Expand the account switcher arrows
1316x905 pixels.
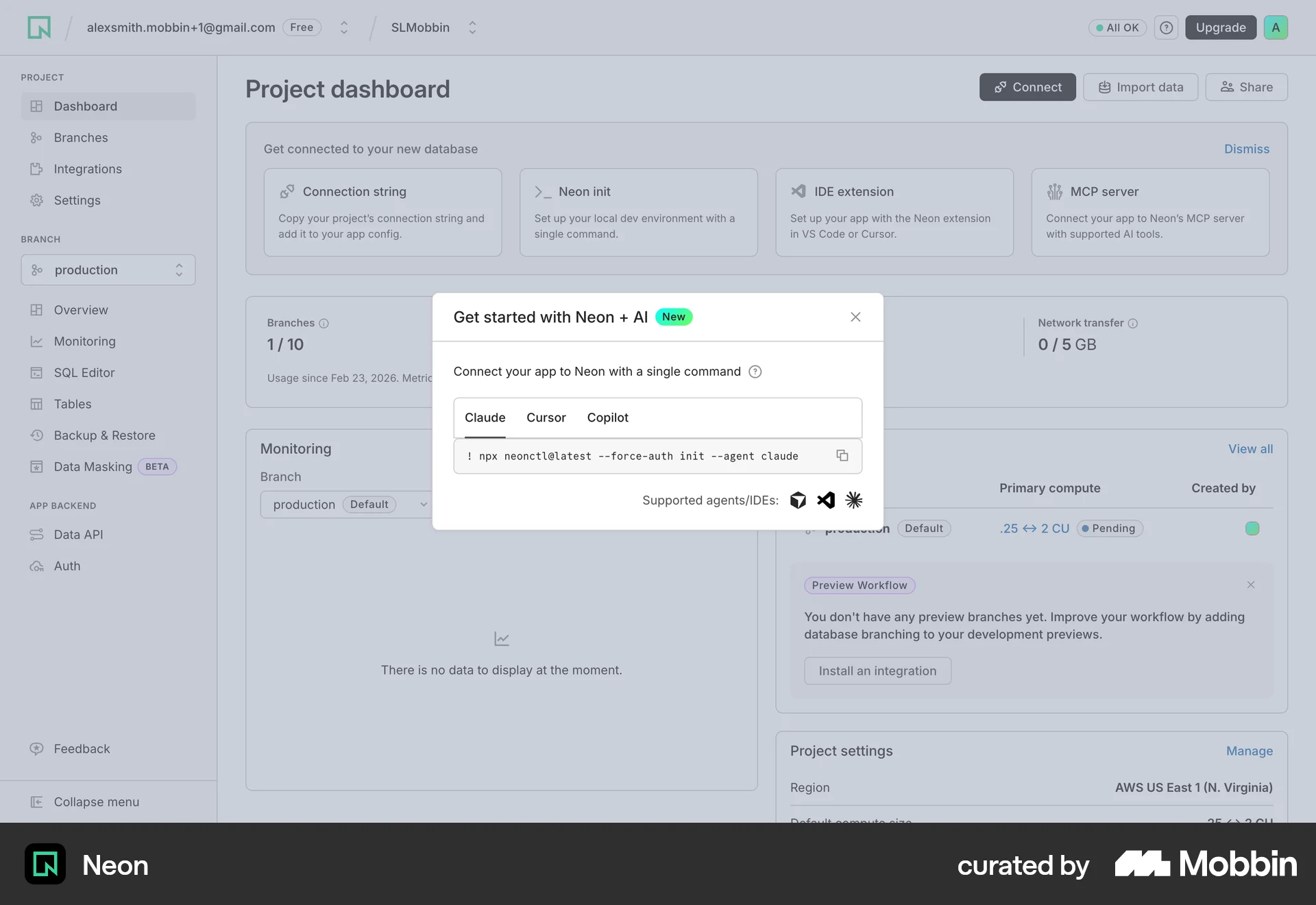point(344,27)
